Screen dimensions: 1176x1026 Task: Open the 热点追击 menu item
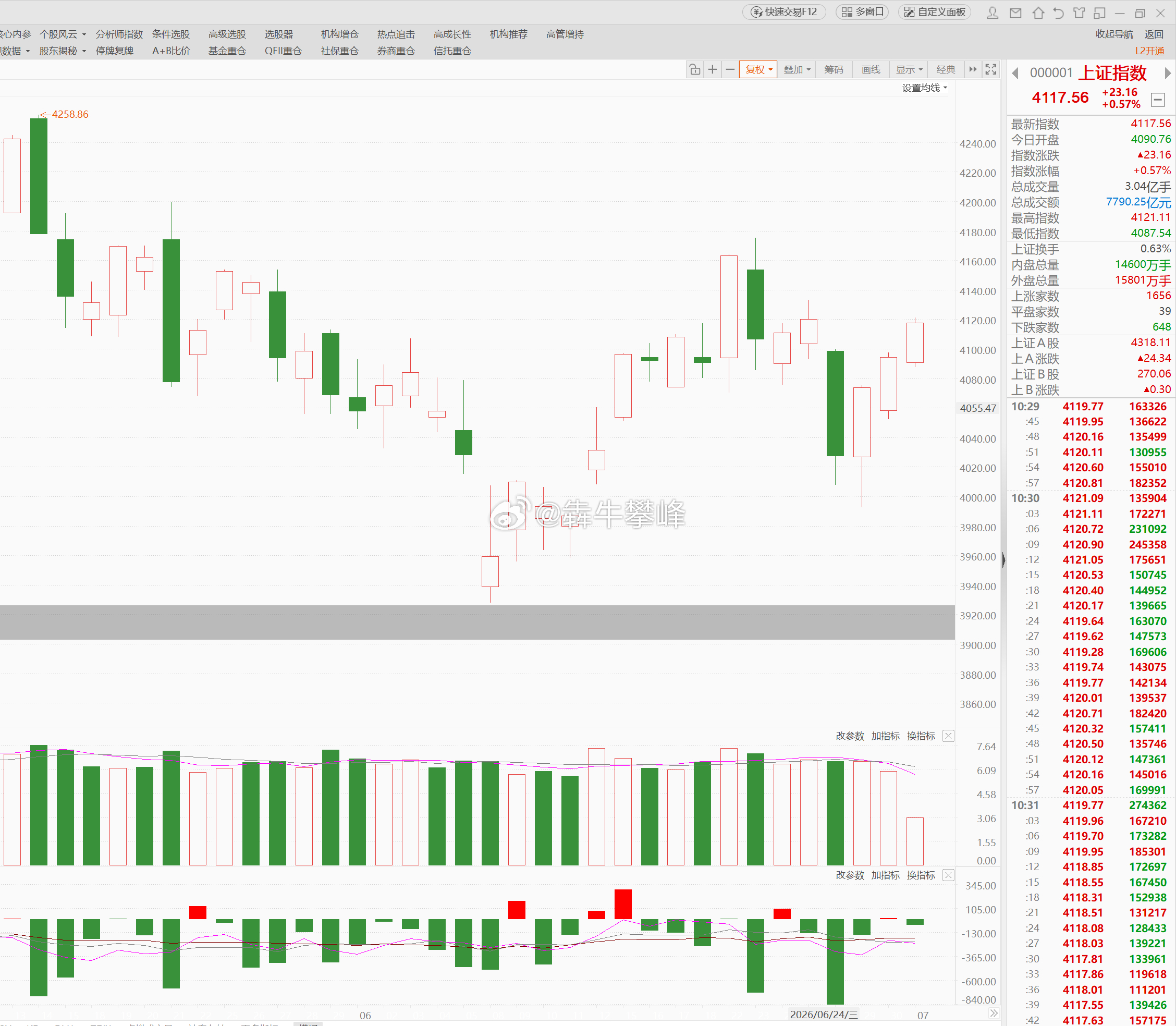click(x=396, y=34)
